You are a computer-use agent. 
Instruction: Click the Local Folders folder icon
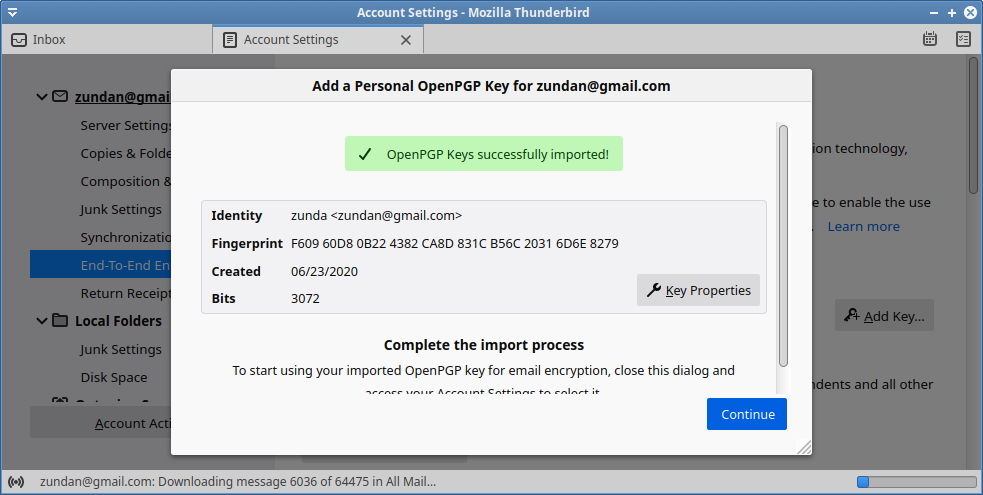tap(60, 321)
